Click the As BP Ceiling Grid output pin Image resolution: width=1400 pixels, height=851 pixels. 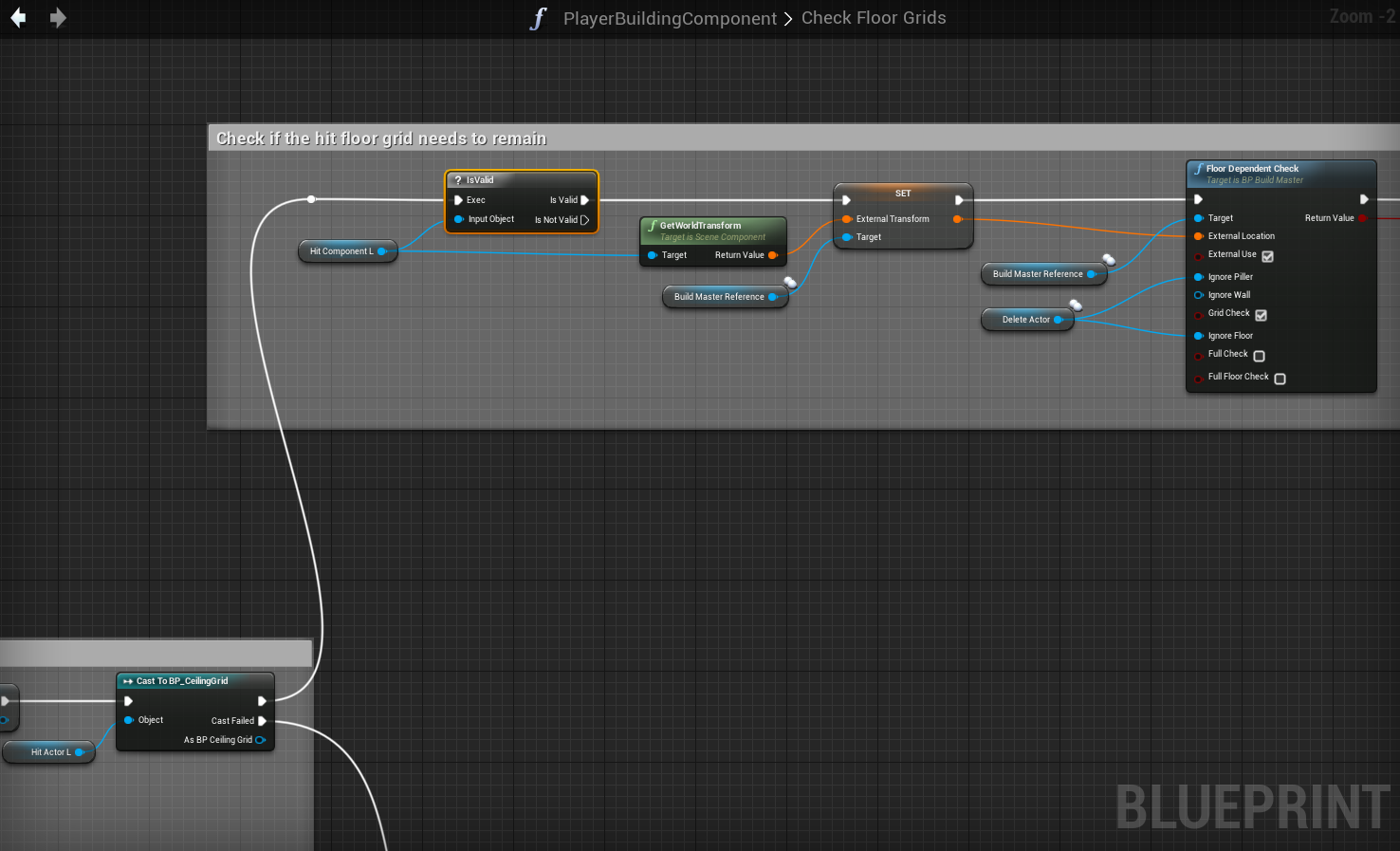[x=260, y=740]
